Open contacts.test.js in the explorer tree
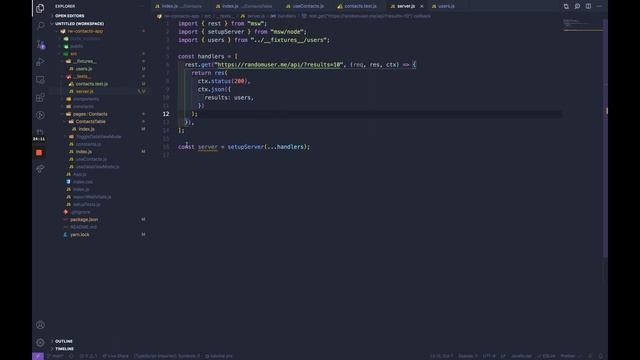 coord(91,84)
